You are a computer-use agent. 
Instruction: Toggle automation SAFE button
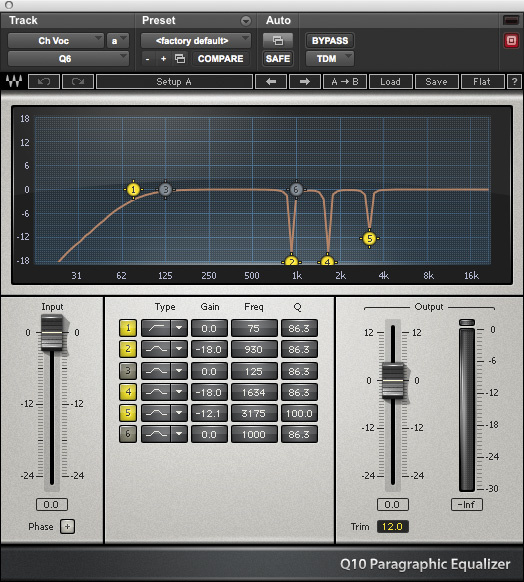click(x=278, y=59)
